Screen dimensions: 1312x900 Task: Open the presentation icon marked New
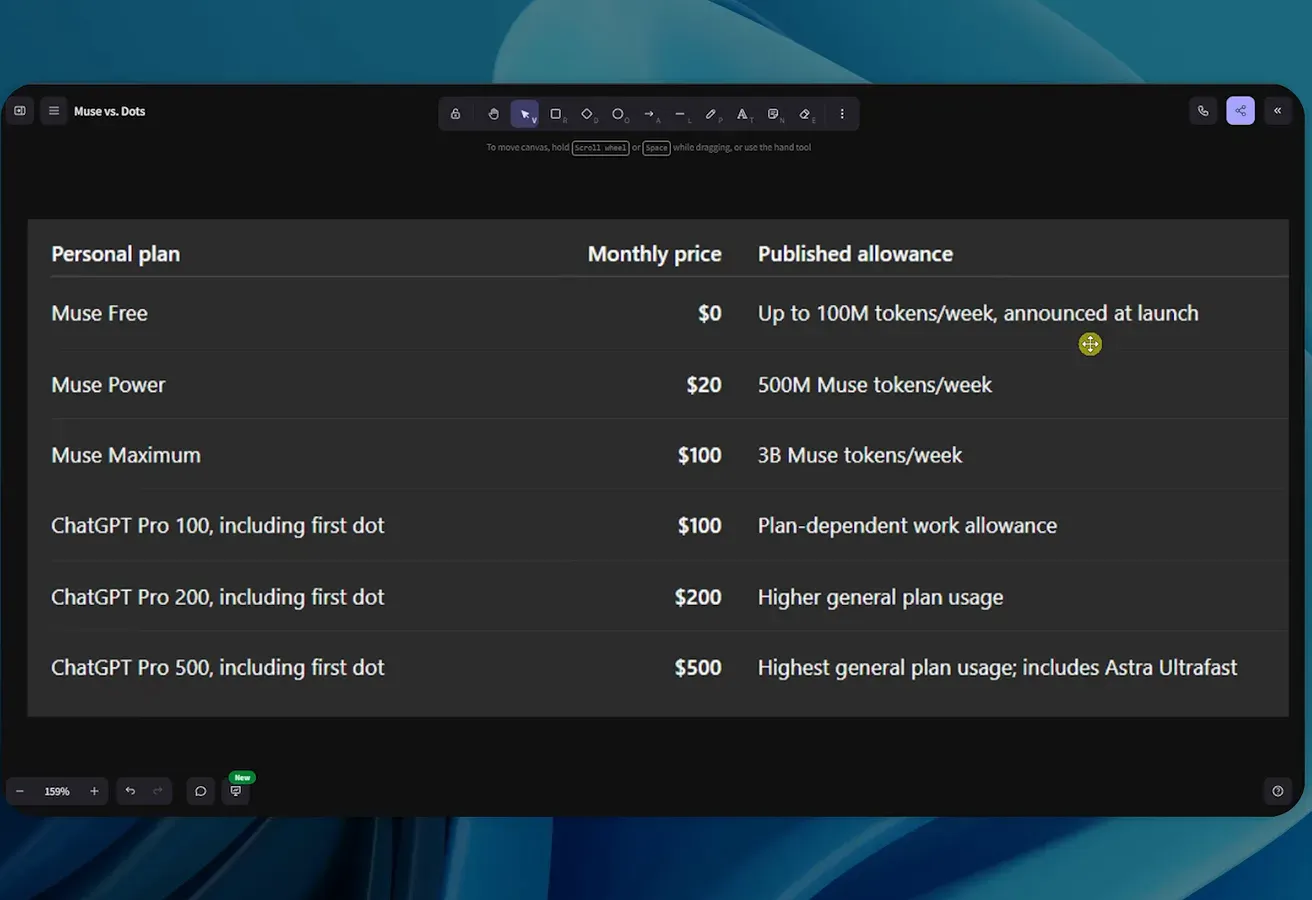[x=236, y=791]
